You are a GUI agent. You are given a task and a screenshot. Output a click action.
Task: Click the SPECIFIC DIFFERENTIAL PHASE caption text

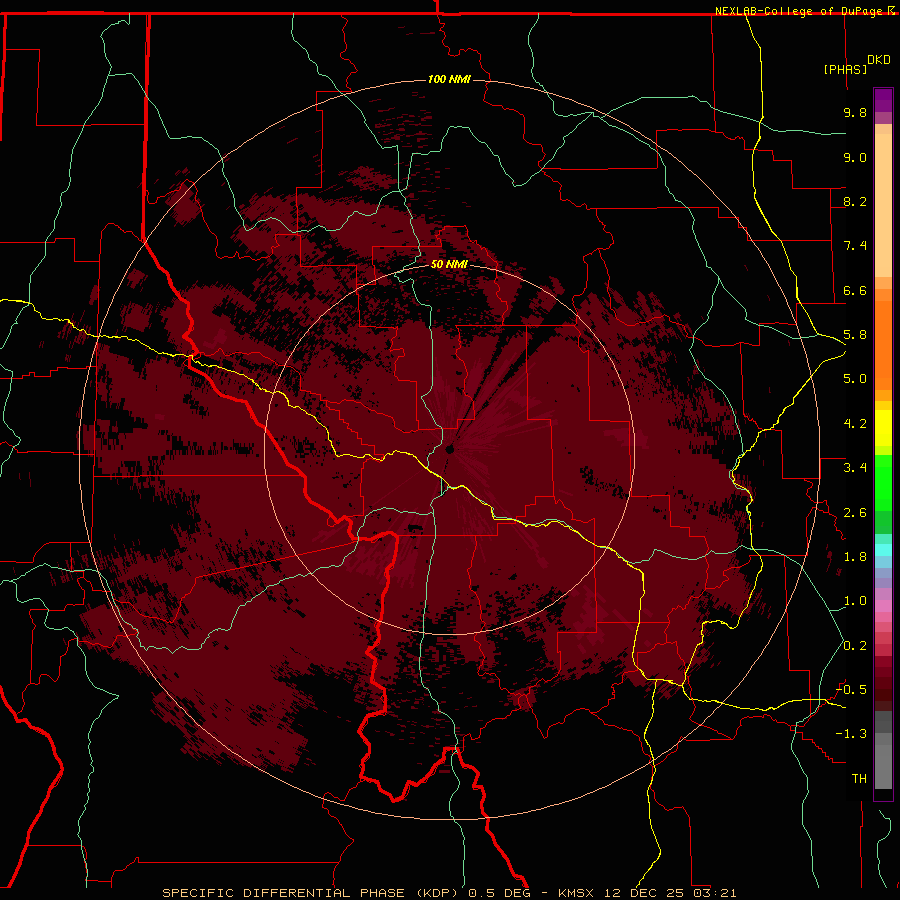pyautogui.click(x=283, y=893)
